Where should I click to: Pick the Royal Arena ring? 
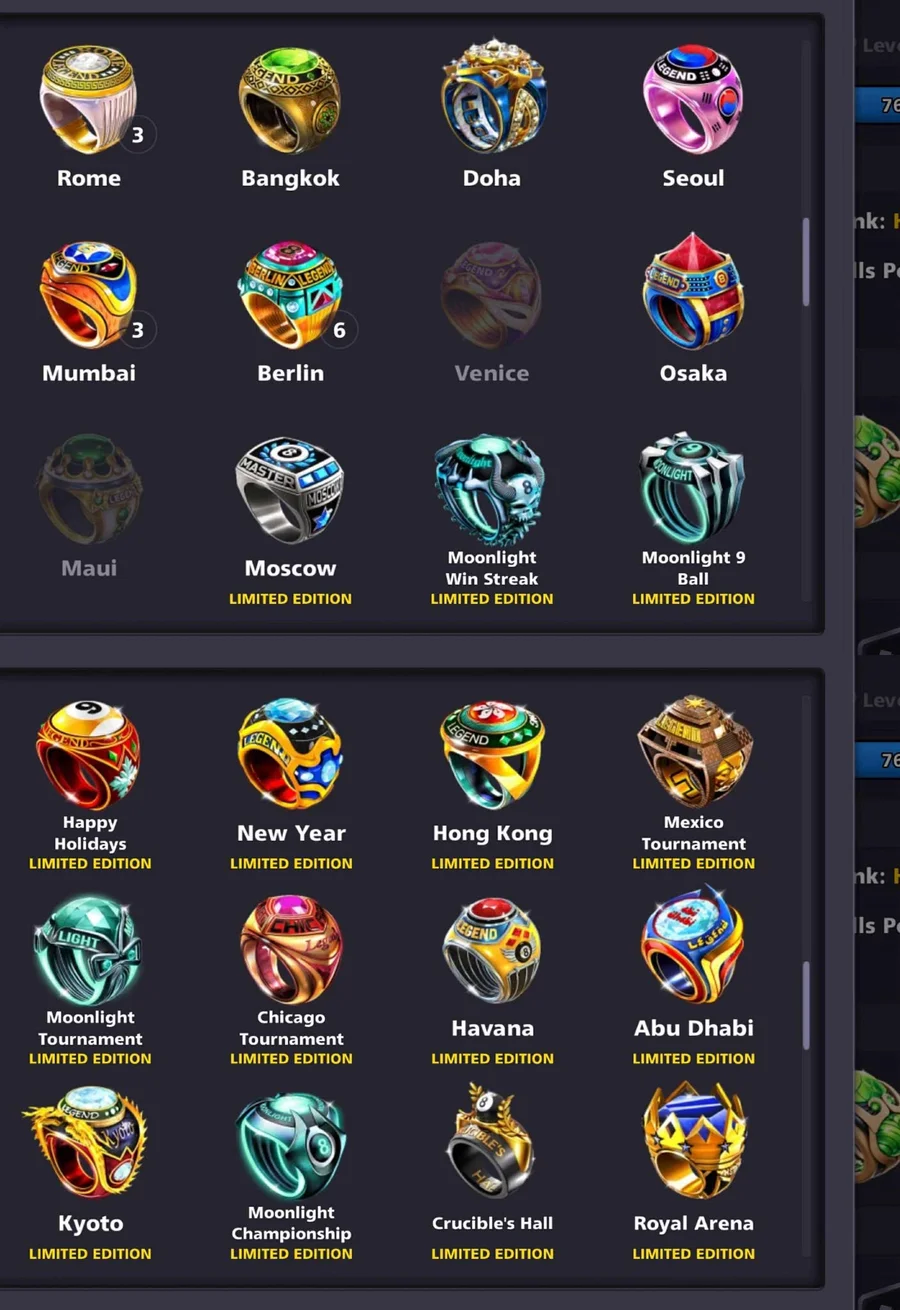[x=693, y=1141]
